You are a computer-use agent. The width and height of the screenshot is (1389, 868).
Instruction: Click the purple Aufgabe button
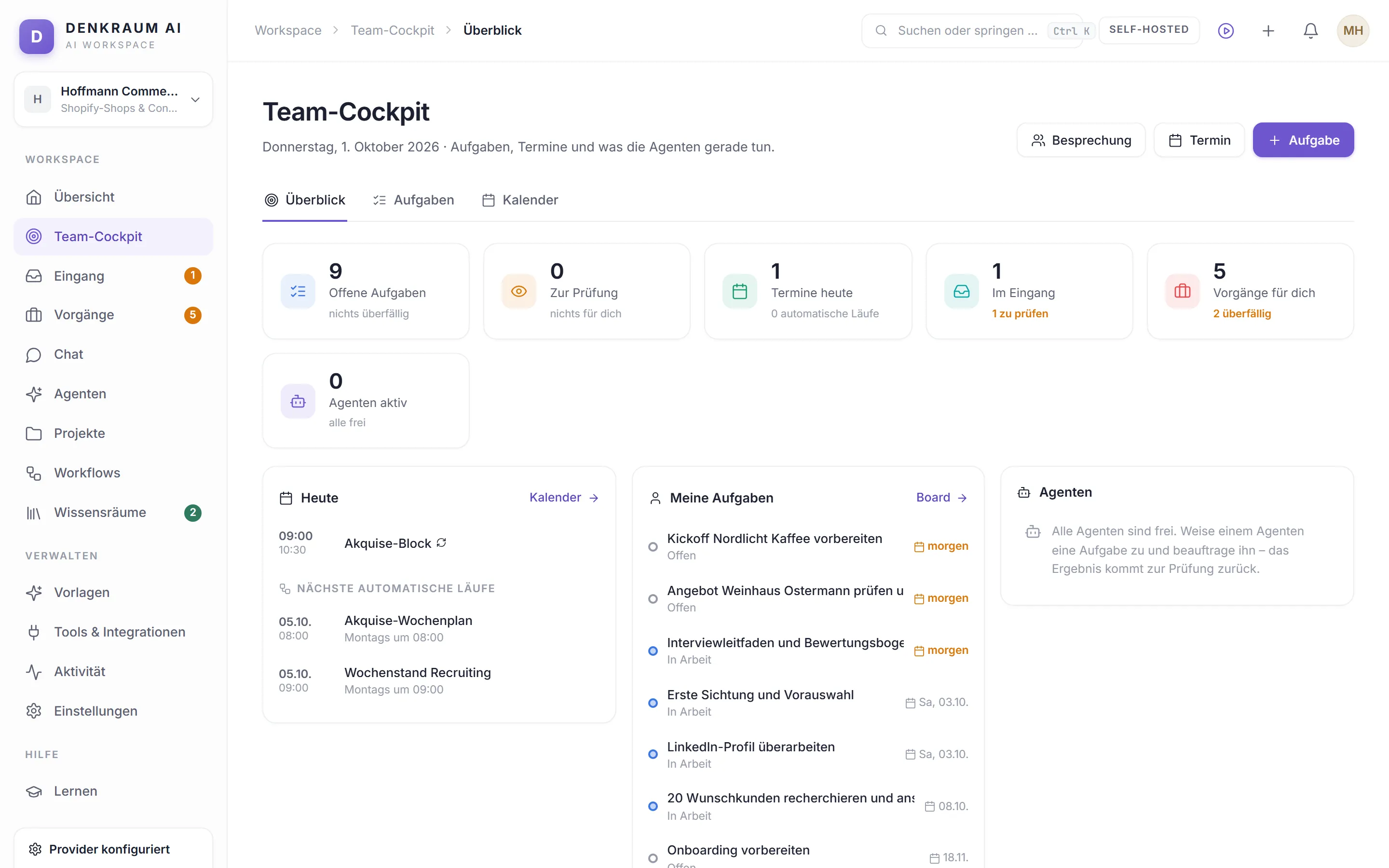tap(1303, 140)
